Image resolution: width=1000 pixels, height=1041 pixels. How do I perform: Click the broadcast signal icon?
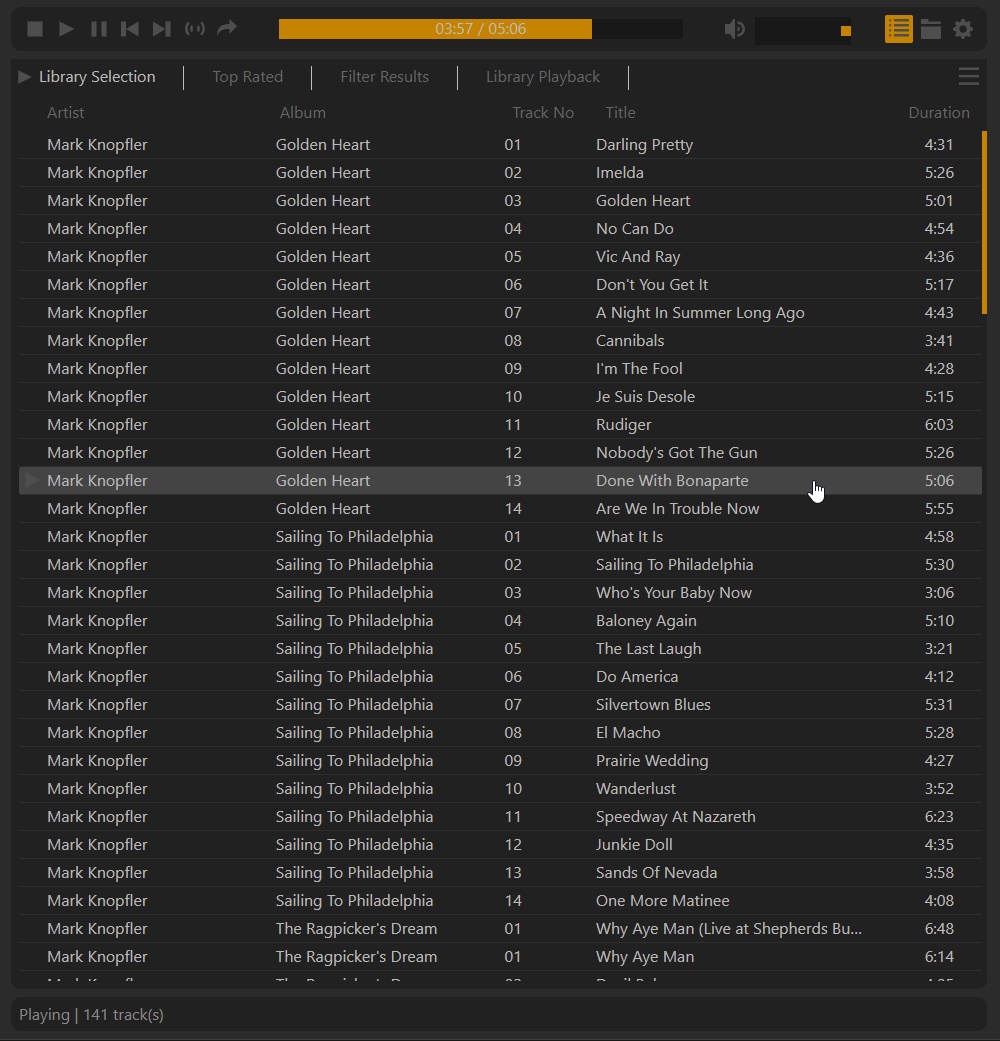(195, 29)
